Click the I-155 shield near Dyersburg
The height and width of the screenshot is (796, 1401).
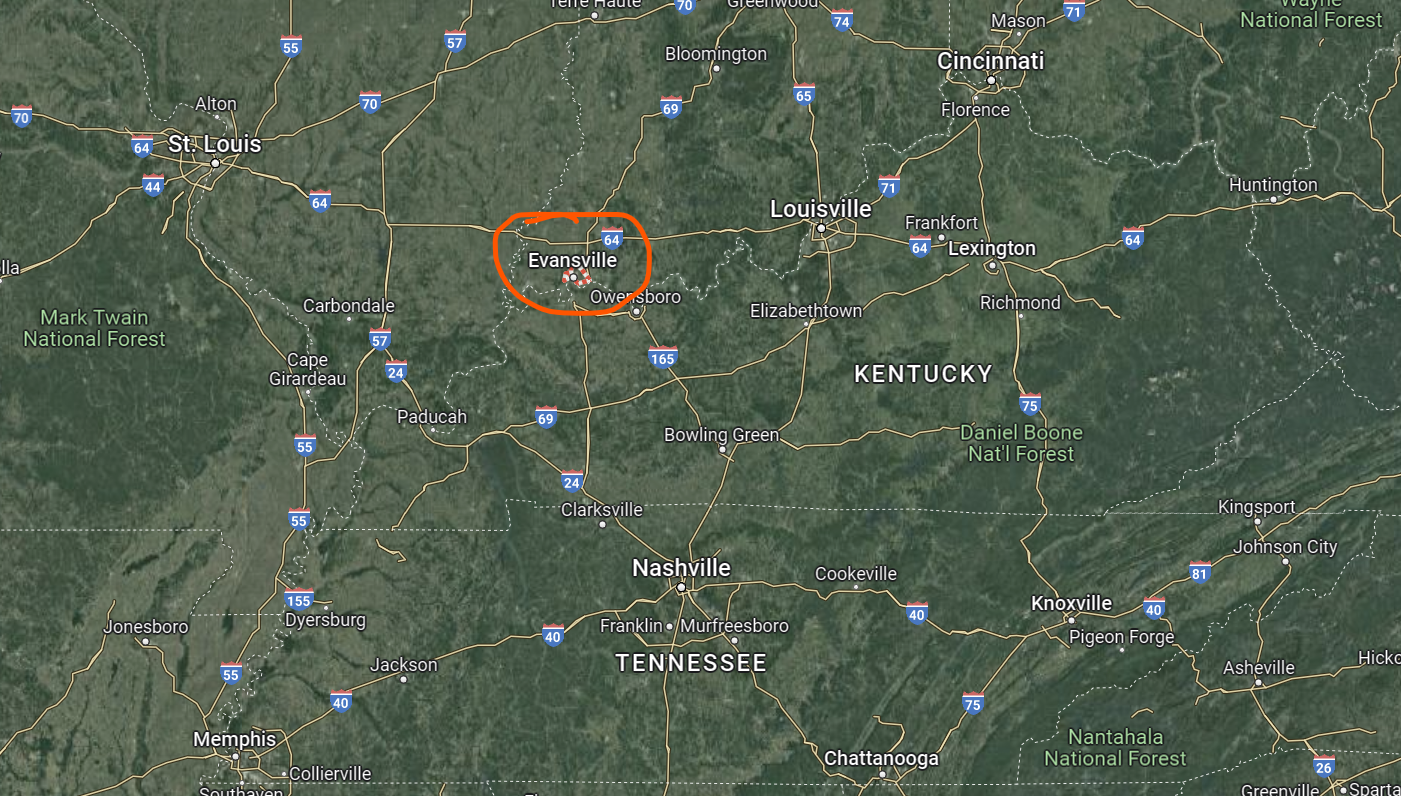point(298,599)
